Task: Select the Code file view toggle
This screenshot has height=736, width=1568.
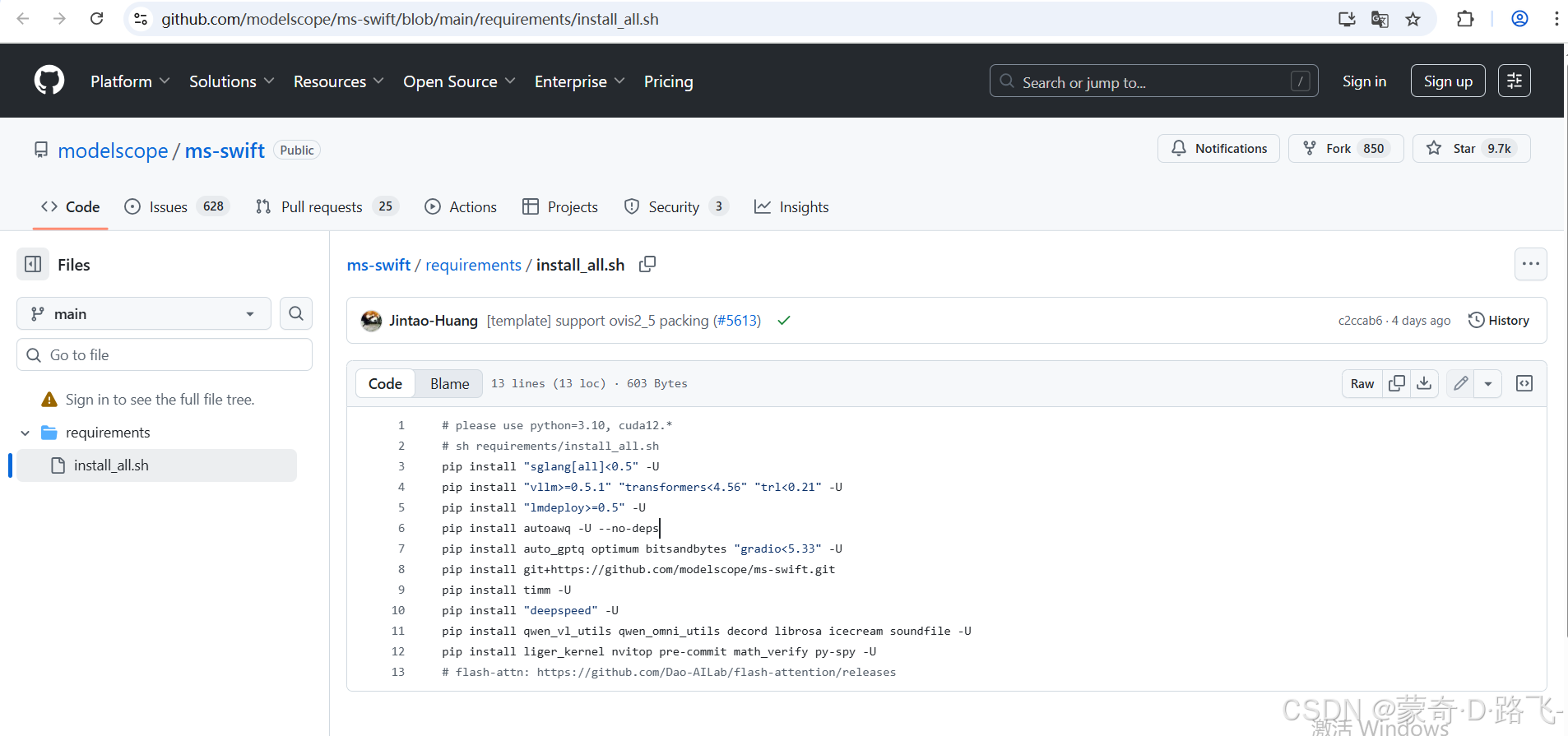Action: (x=385, y=383)
